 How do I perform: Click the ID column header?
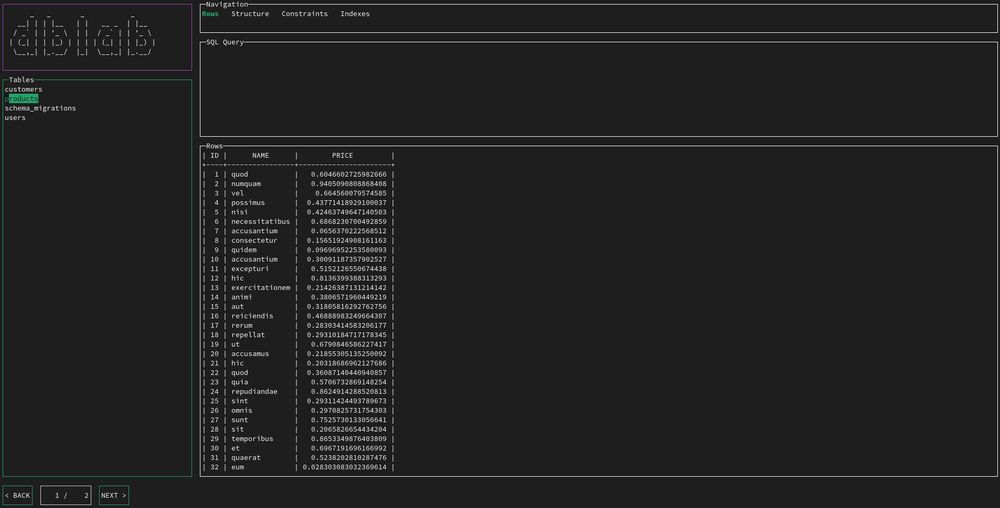click(x=215, y=156)
